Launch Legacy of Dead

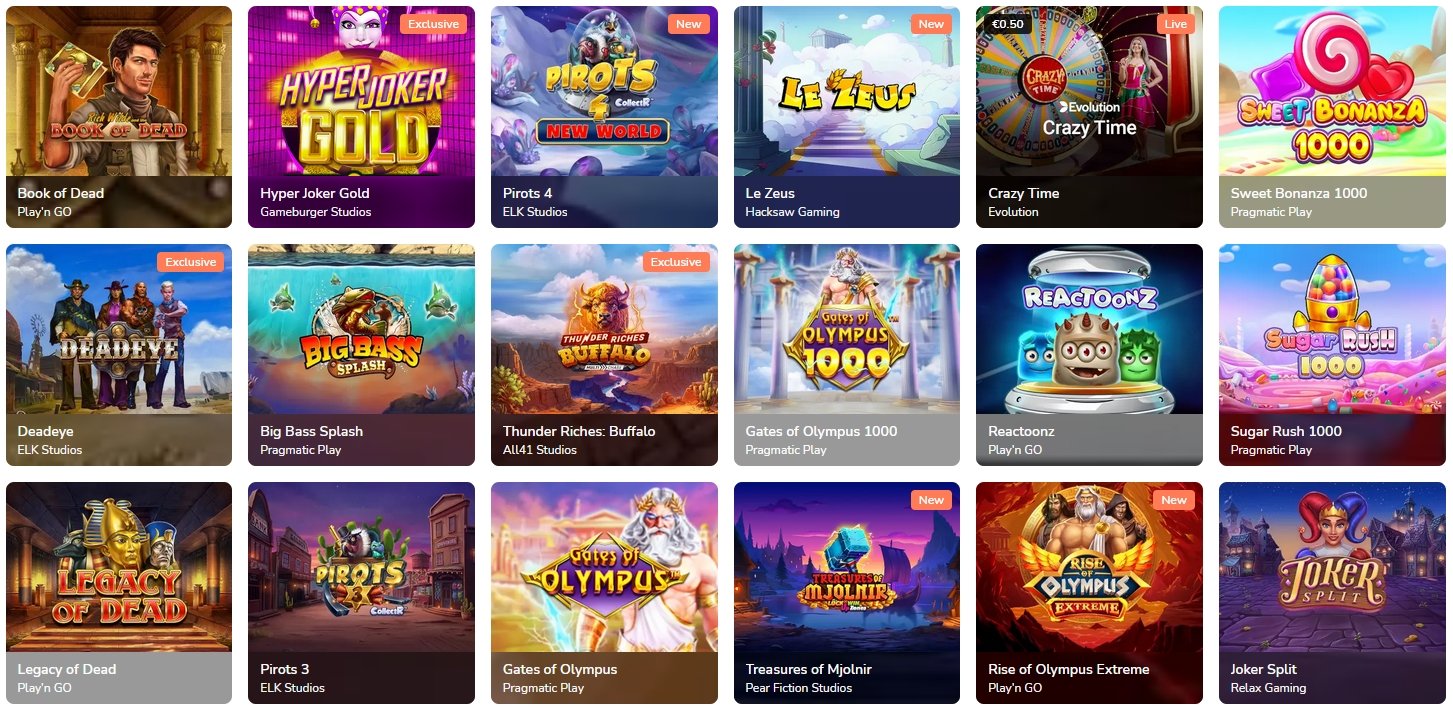click(119, 593)
